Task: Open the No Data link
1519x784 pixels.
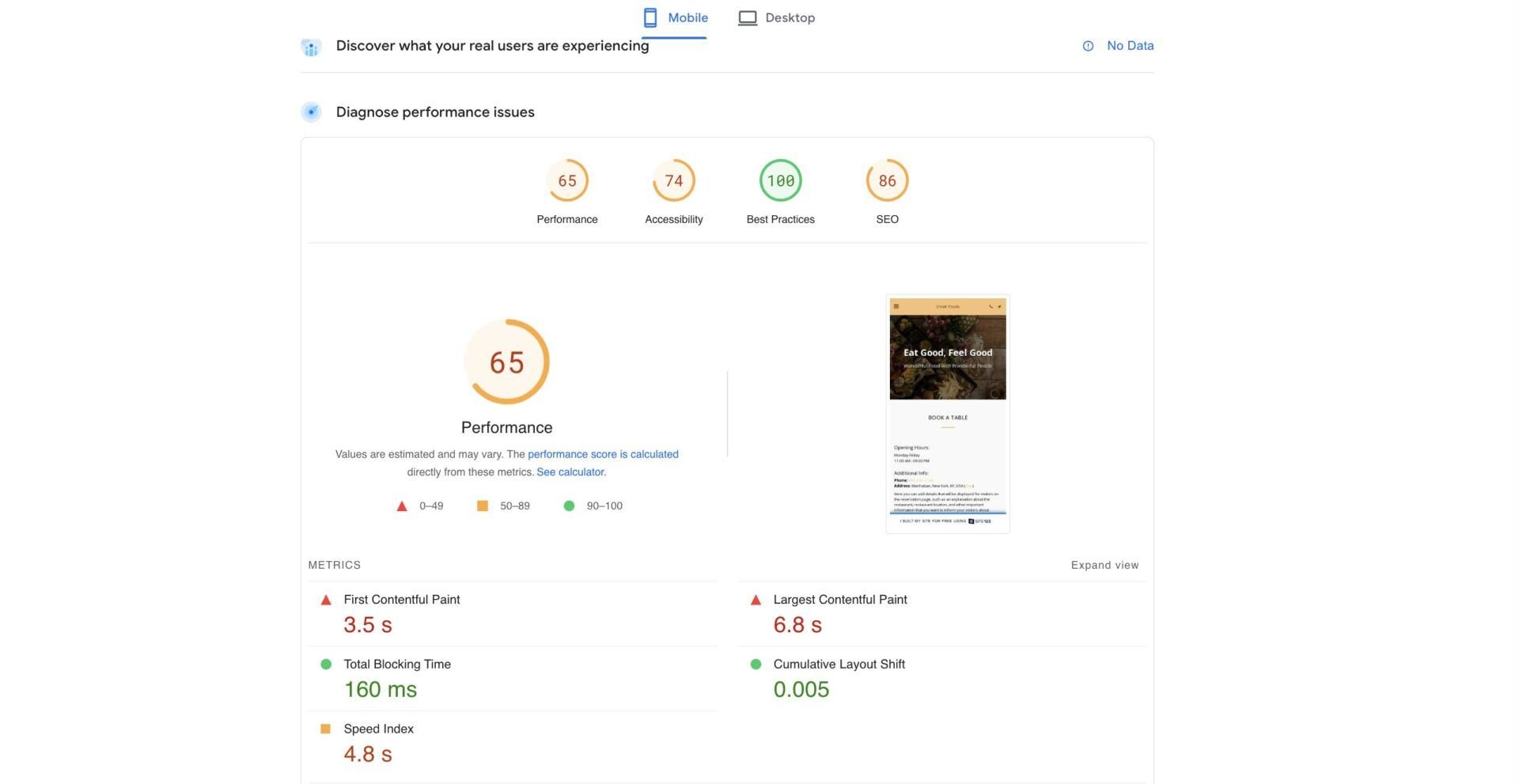Action: pos(1130,46)
